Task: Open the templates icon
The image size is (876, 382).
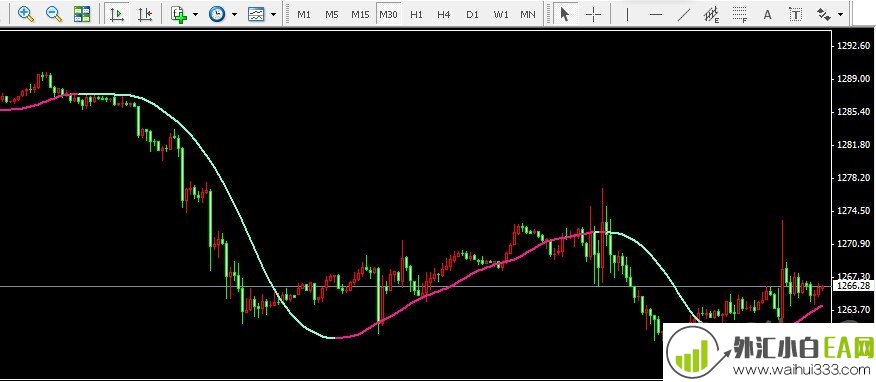Action: pyautogui.click(x=256, y=14)
